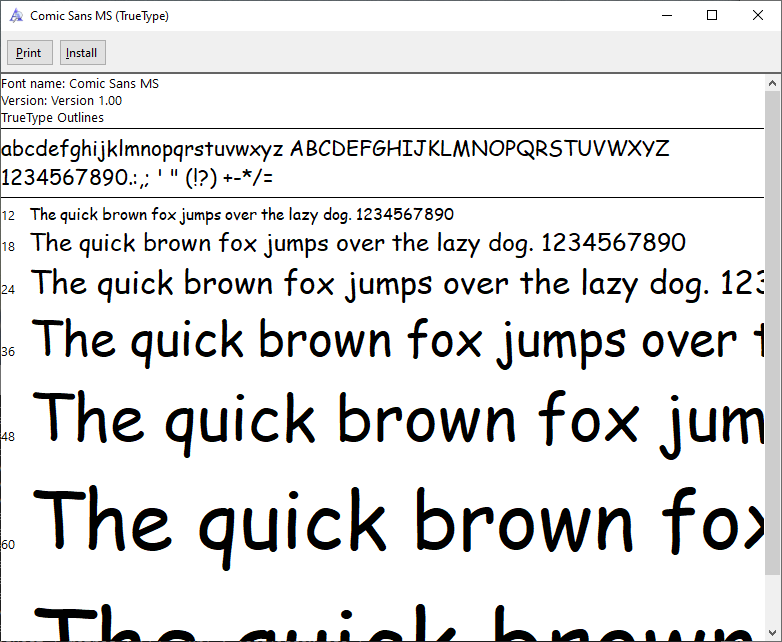
Task: Click the 18-point pangram sample sentence
Action: (358, 243)
